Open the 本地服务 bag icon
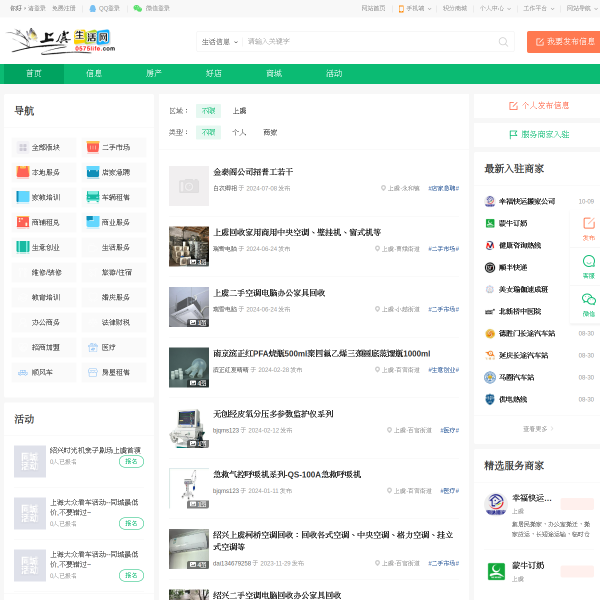 [x=23, y=172]
